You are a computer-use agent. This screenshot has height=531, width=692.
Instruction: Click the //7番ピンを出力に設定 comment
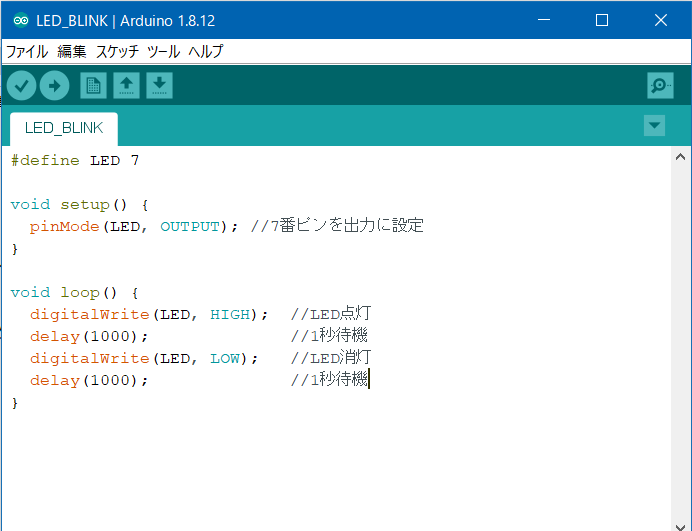(x=337, y=226)
